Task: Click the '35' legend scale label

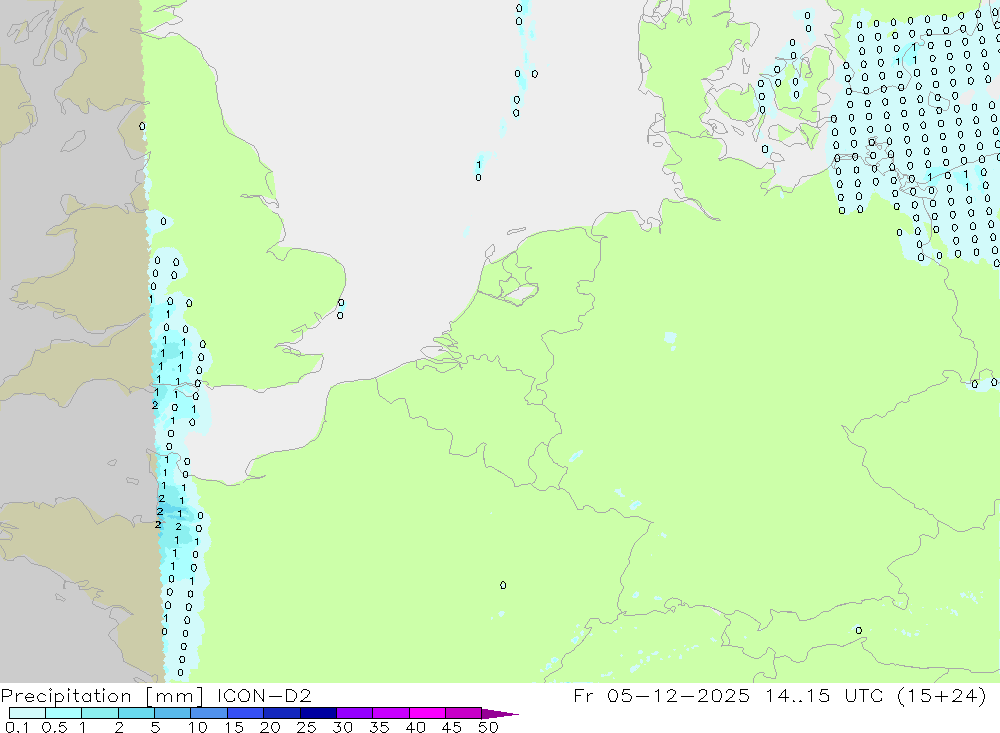Action: coord(379,727)
